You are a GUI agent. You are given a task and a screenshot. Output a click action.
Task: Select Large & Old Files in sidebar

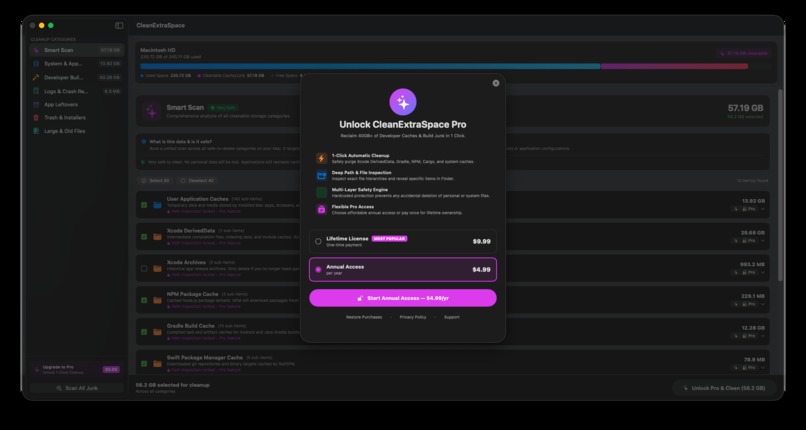77,131
